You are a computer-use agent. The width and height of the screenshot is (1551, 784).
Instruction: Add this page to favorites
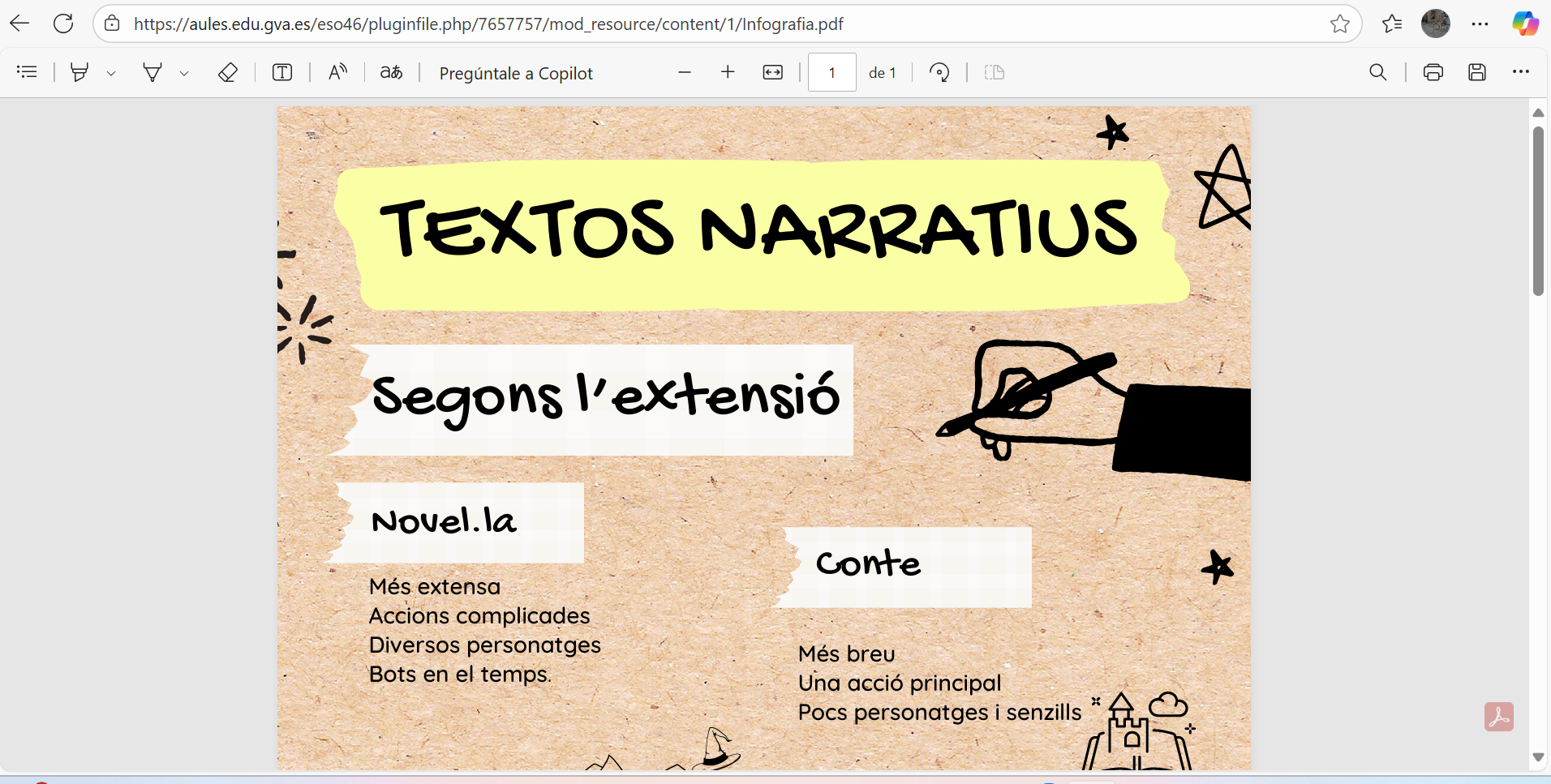coord(1339,24)
